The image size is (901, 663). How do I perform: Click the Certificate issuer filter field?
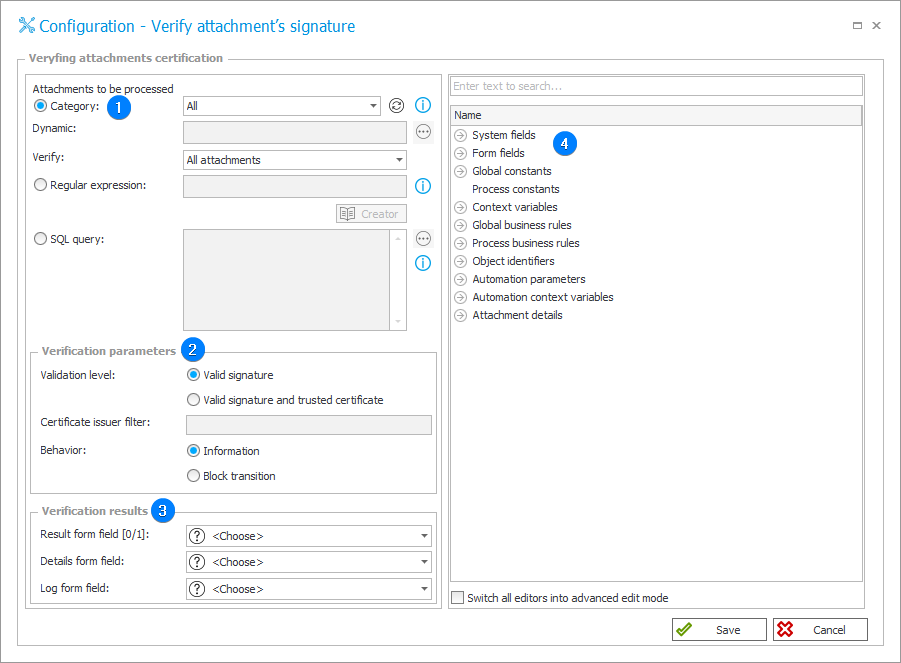coord(309,425)
